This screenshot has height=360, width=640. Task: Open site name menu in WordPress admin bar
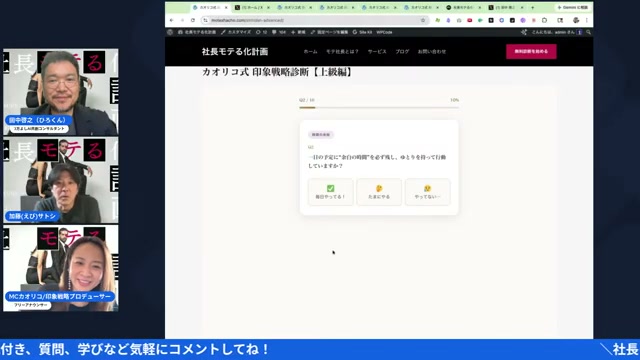point(197,32)
